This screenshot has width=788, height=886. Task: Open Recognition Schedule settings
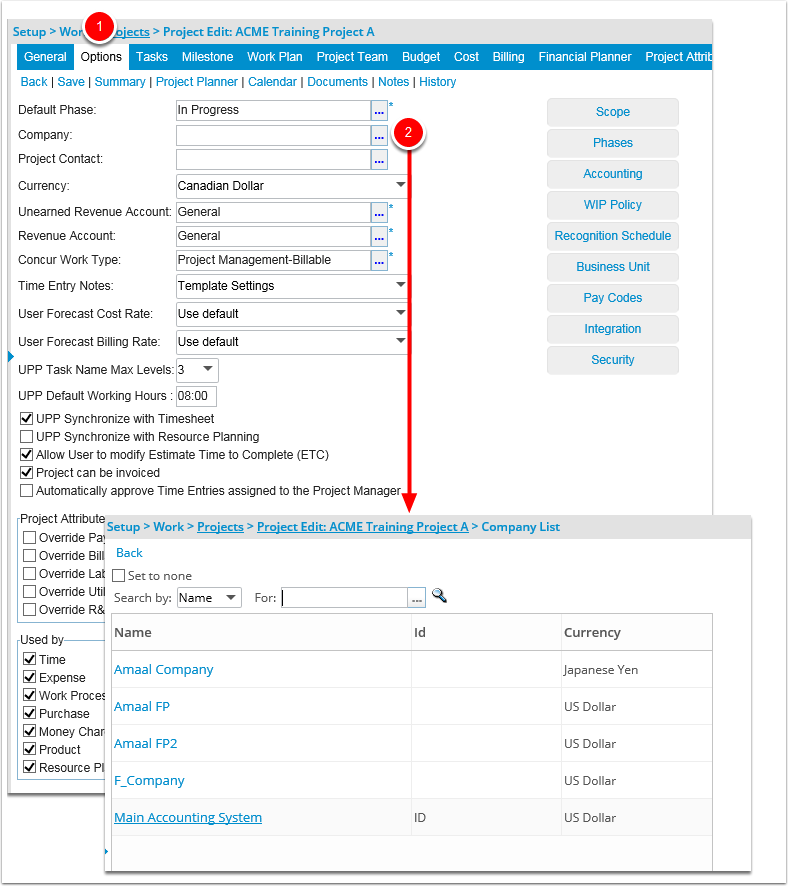tap(612, 236)
